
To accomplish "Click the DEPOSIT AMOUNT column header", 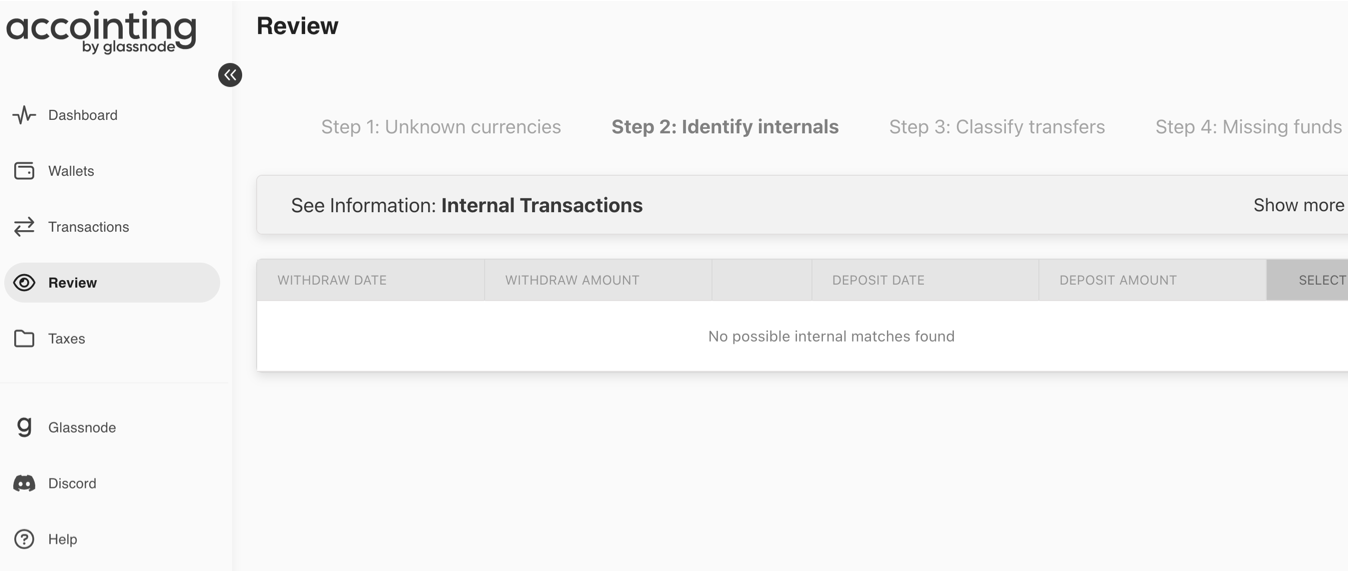I will click(1118, 280).
